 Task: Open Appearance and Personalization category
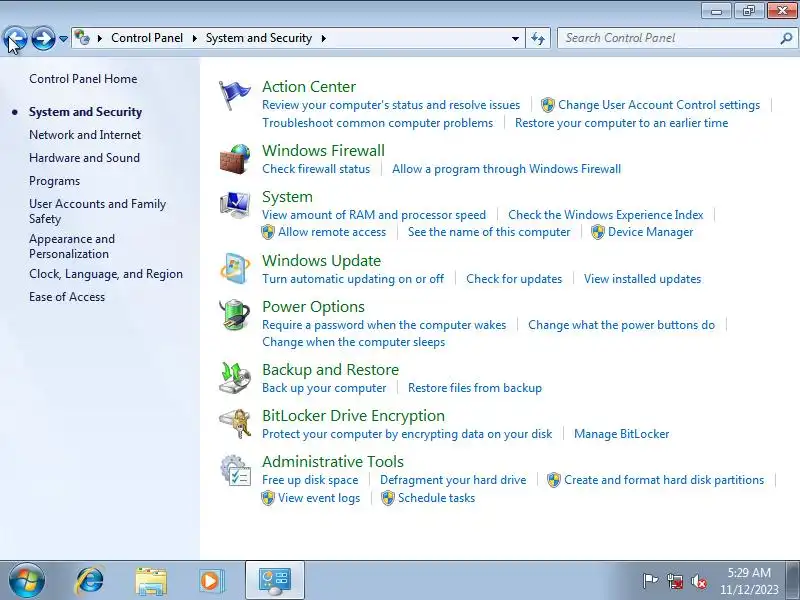pyautogui.click(x=72, y=246)
